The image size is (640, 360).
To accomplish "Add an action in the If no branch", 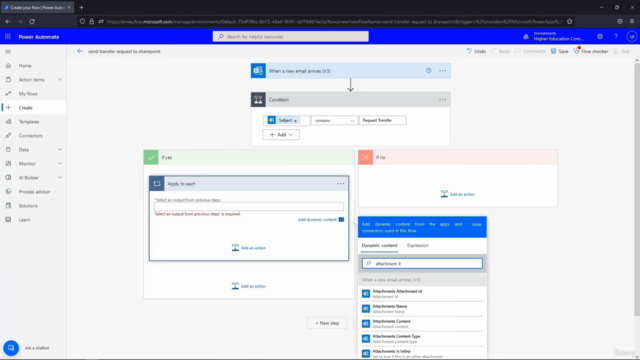I will pyautogui.click(x=458, y=194).
